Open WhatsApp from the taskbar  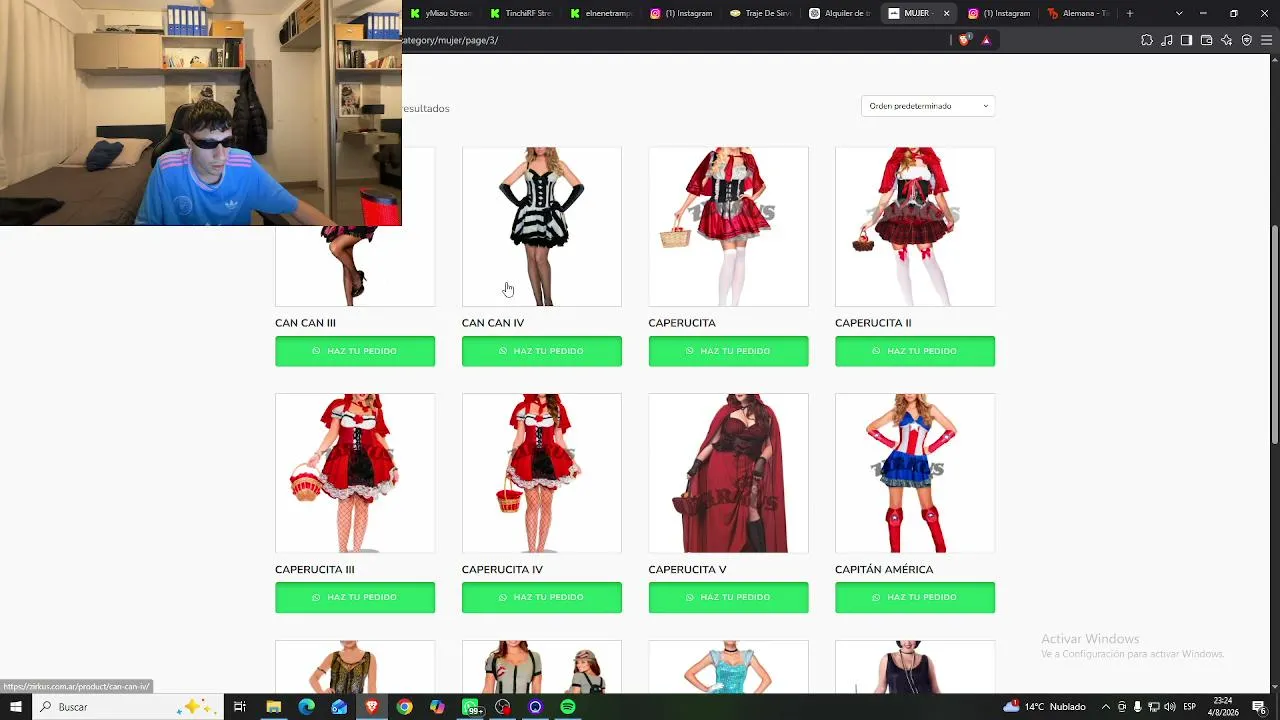(470, 707)
